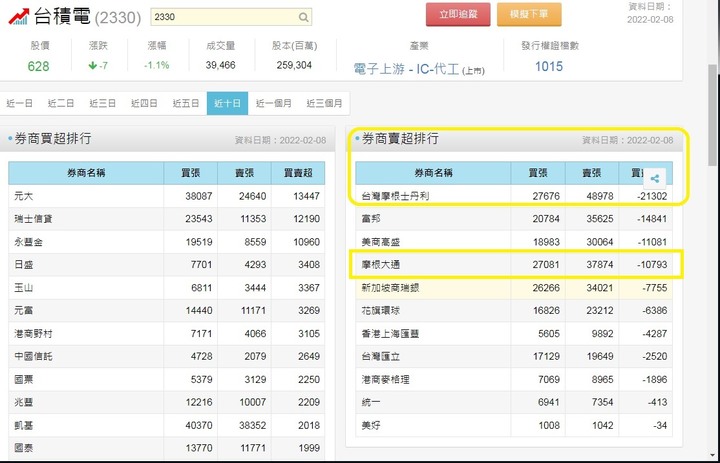Click 買張 header in buy ranking table
Image resolution: width=720 pixels, height=463 pixels.
(191, 173)
